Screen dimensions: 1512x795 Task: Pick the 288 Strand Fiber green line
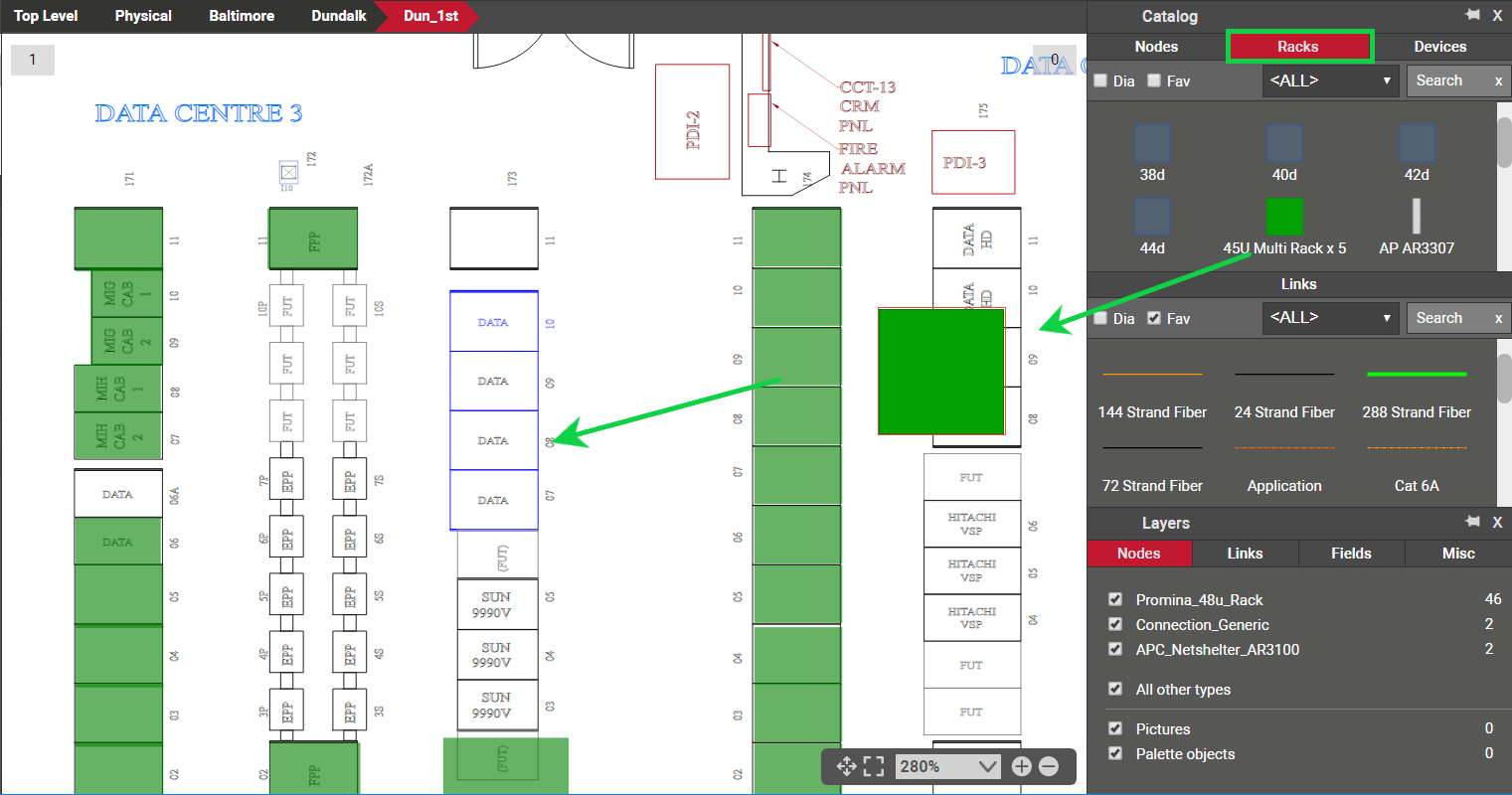pos(1416,375)
